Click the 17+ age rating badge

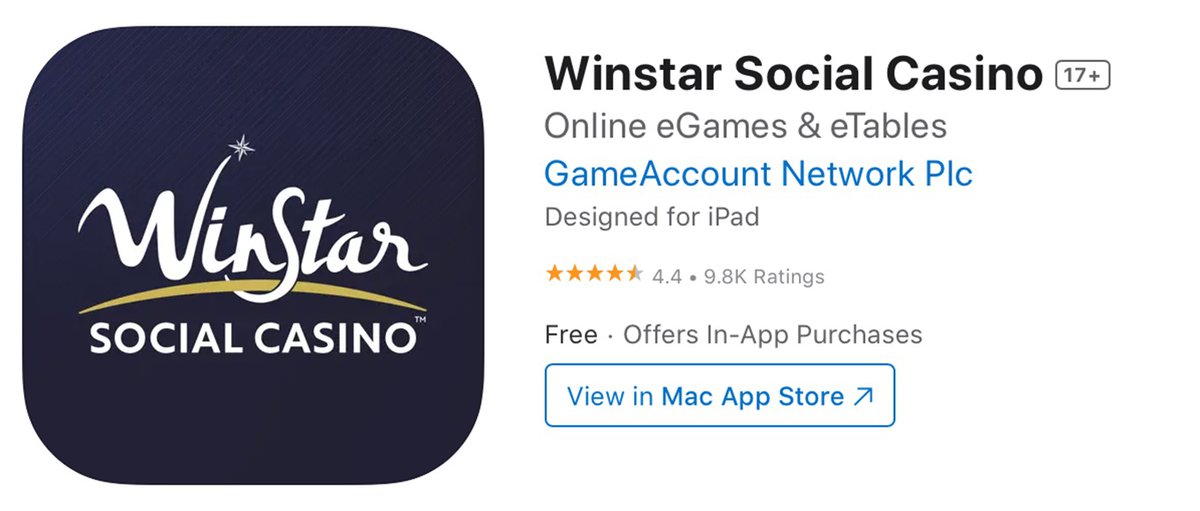pos(1083,76)
